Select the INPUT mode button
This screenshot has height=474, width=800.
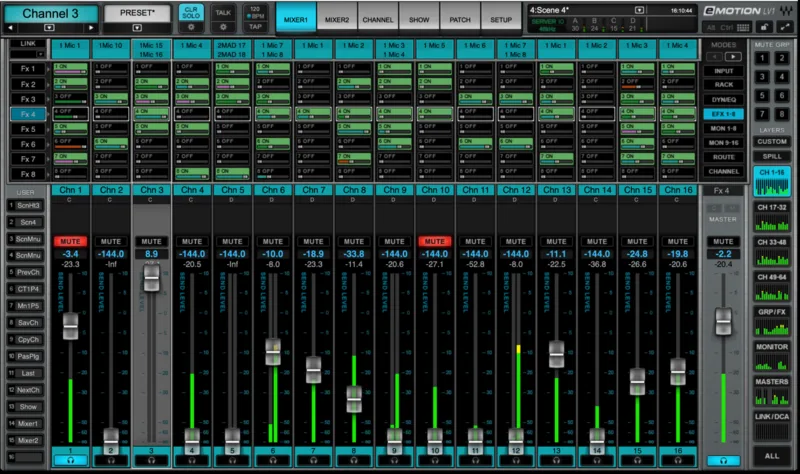(723, 71)
